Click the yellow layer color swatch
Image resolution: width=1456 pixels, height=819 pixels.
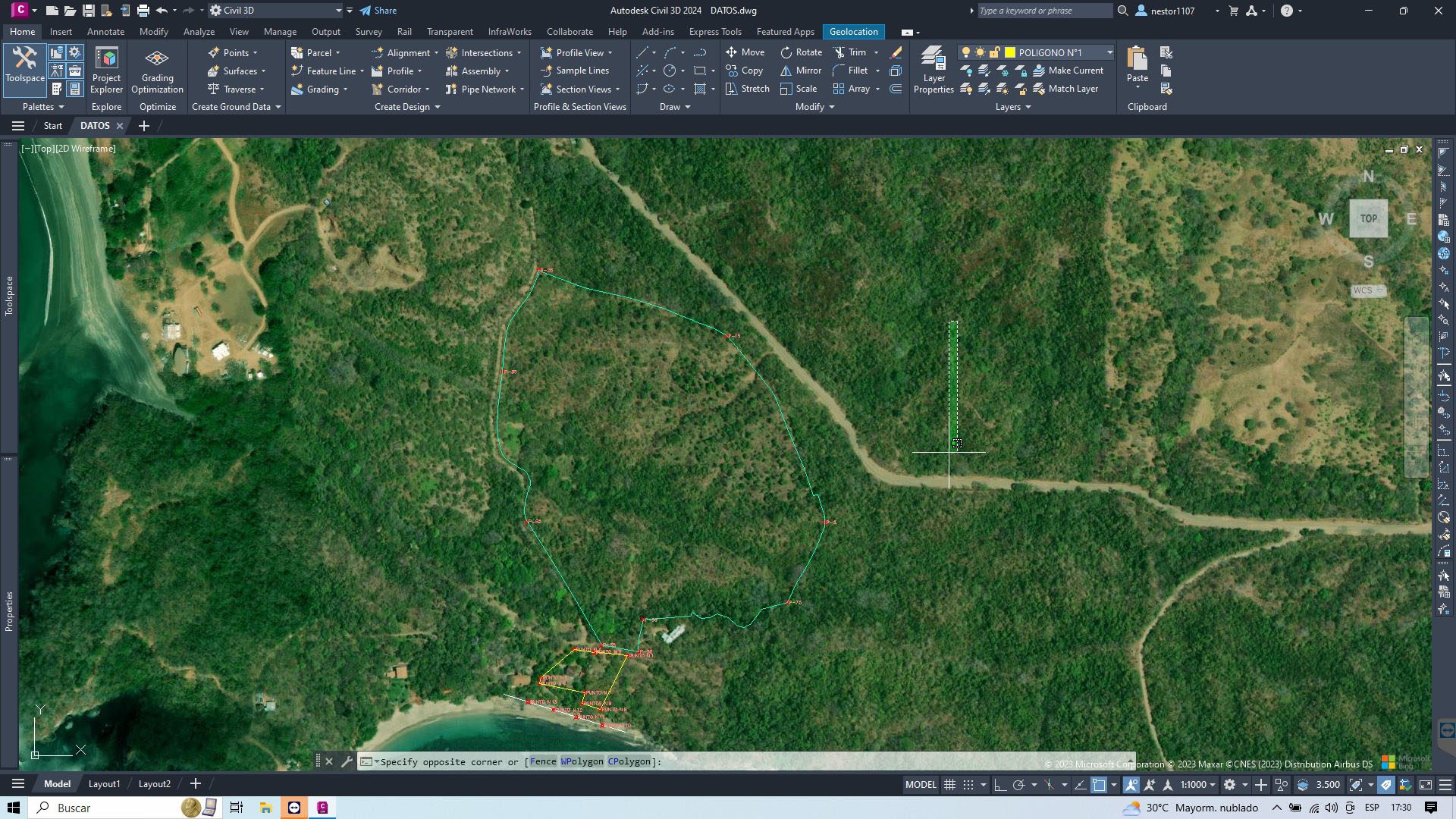click(x=1010, y=52)
